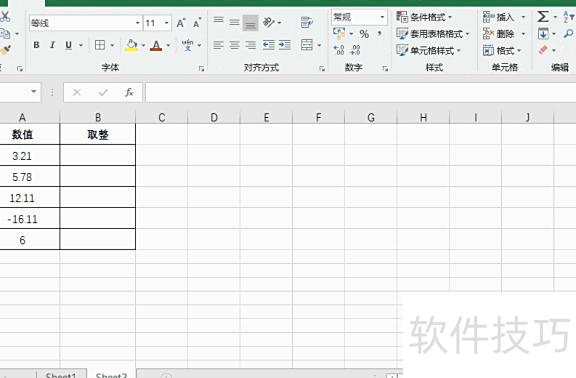This screenshot has height=378, width=576.
Task: Click the merge and center icon
Action: [x=306, y=45]
